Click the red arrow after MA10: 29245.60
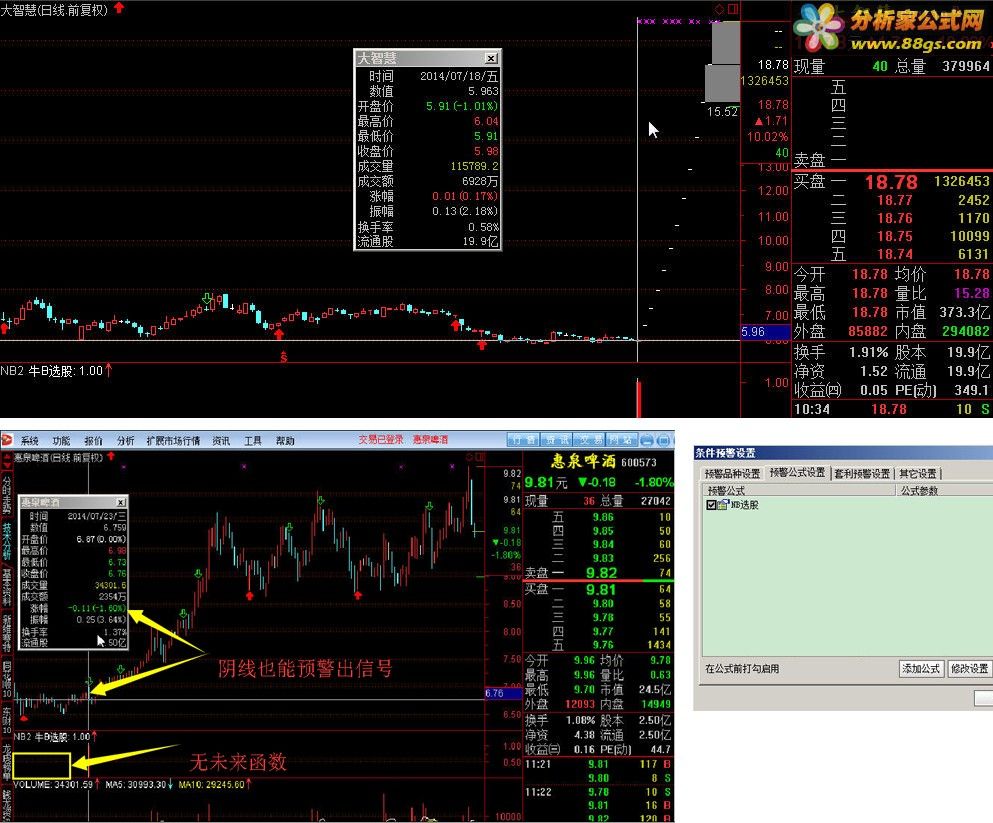This screenshot has width=993, height=823. pos(248,784)
